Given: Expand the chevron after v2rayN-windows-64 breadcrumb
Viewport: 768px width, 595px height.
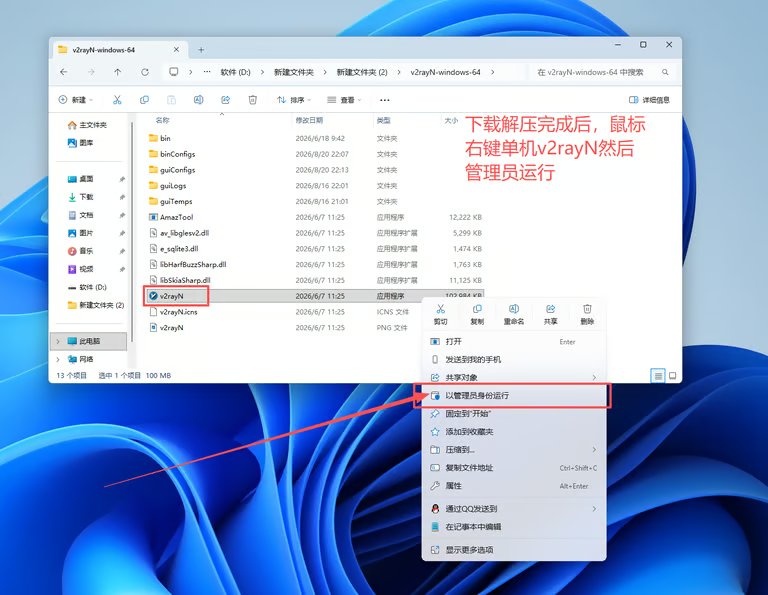Looking at the screenshot, I should coord(492,72).
